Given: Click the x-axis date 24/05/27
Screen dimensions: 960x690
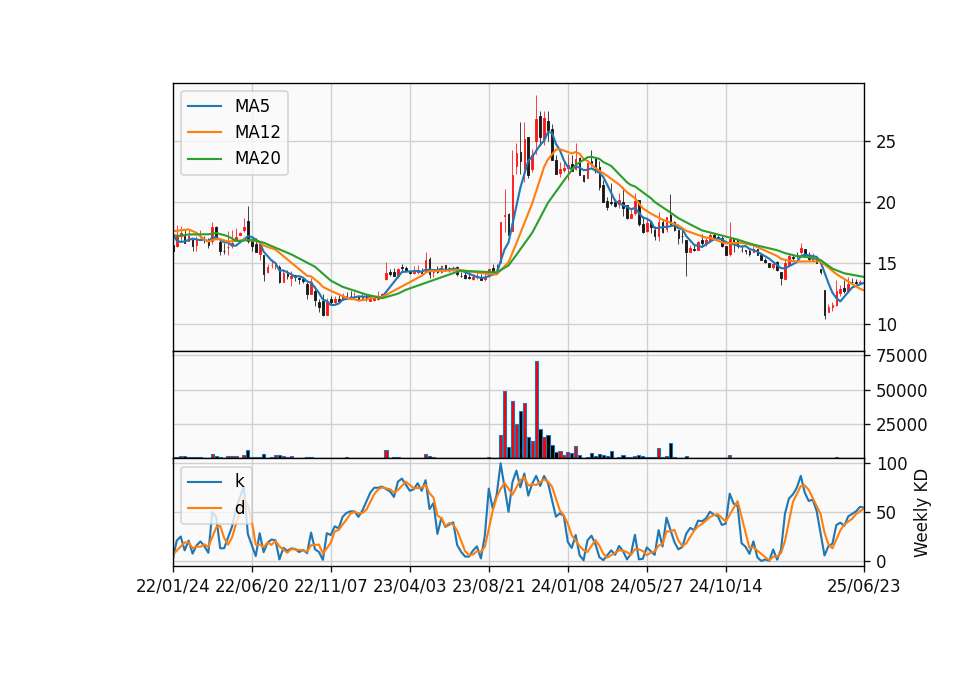Looking at the screenshot, I should pyautogui.click(x=647, y=586).
